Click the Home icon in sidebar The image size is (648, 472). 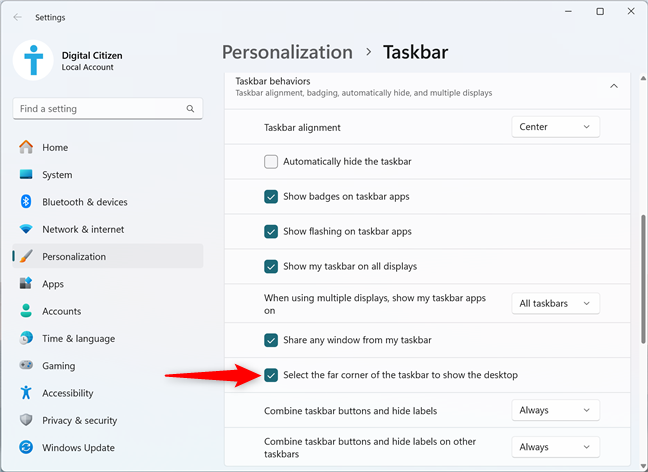(x=26, y=147)
